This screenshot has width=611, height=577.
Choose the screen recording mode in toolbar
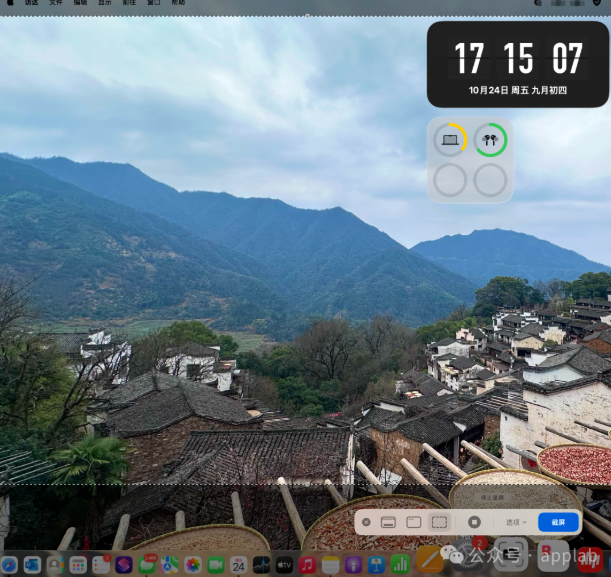[x=475, y=522]
